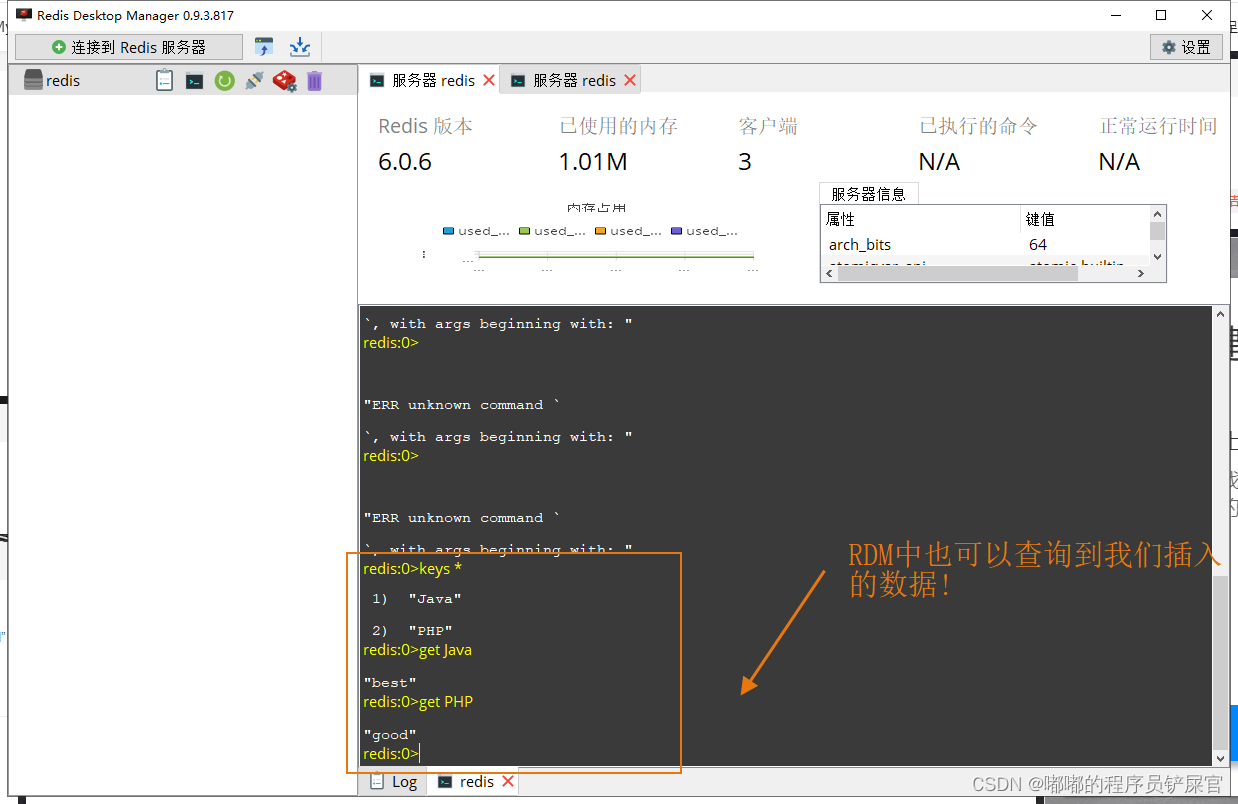Close the Redis Desktop Manager window
This screenshot has height=804, width=1238.
pos(1207,15)
